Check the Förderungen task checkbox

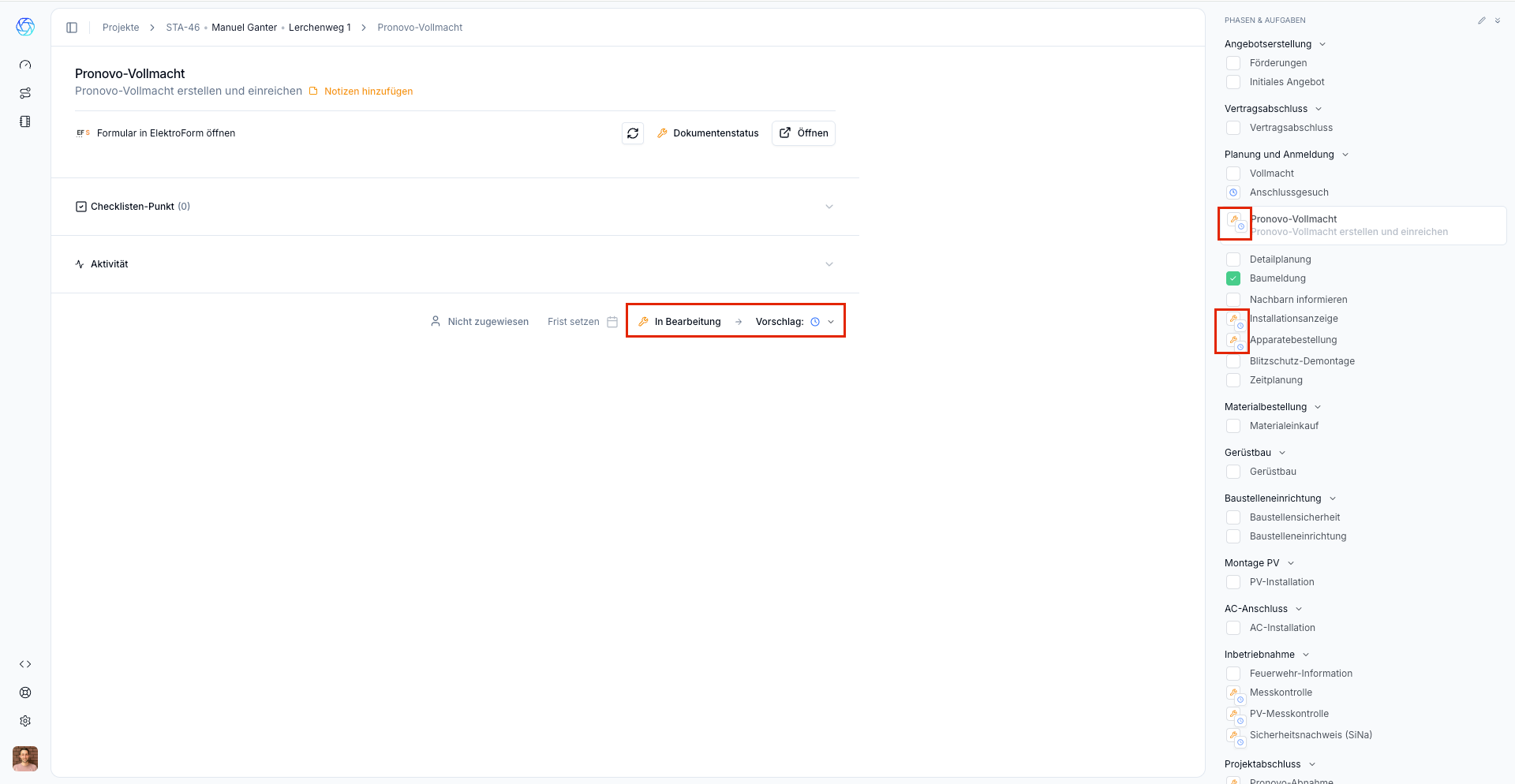(x=1233, y=63)
